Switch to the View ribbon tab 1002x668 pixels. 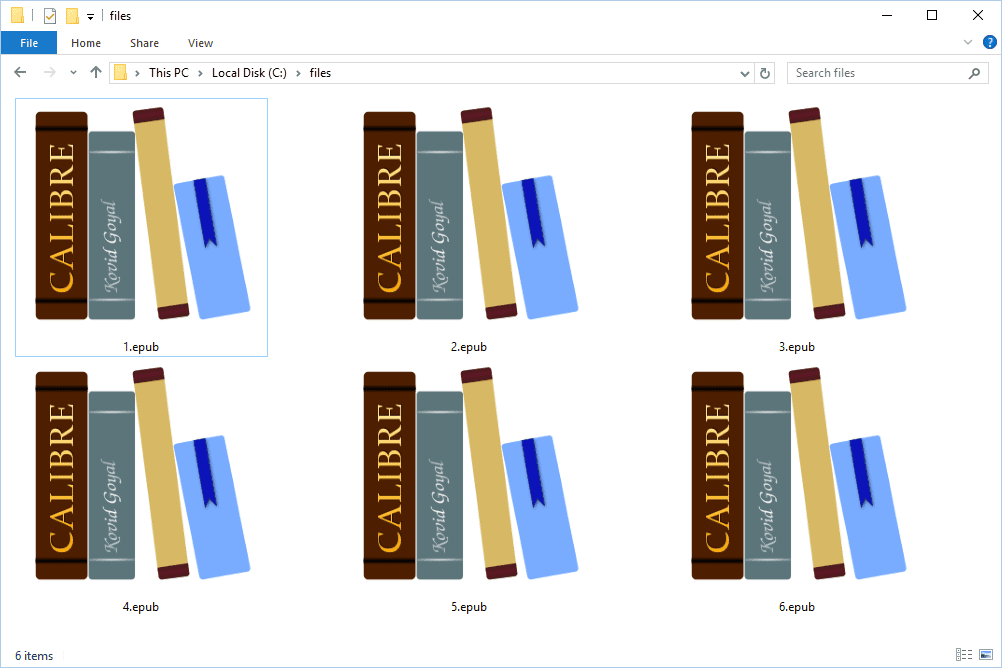(x=200, y=43)
